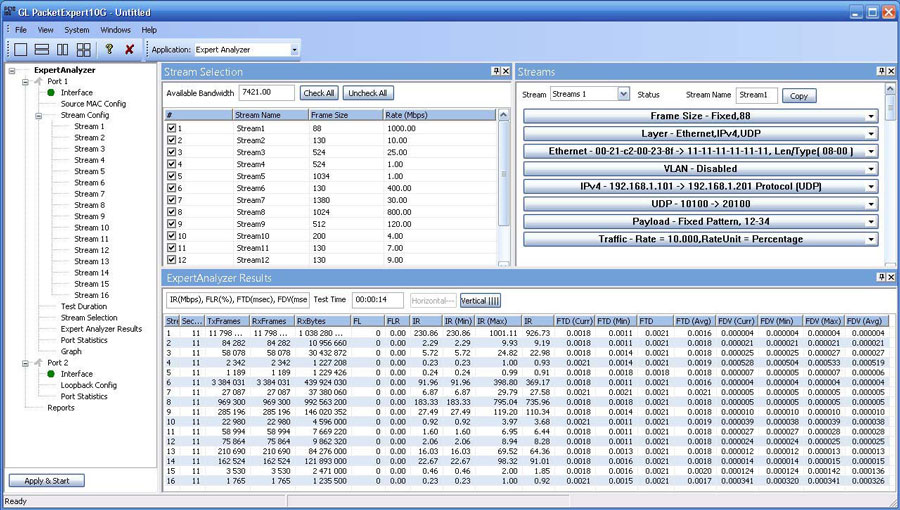Expand the Ethernet MAC address section
This screenshot has height=510, width=900.
click(x=701, y=151)
